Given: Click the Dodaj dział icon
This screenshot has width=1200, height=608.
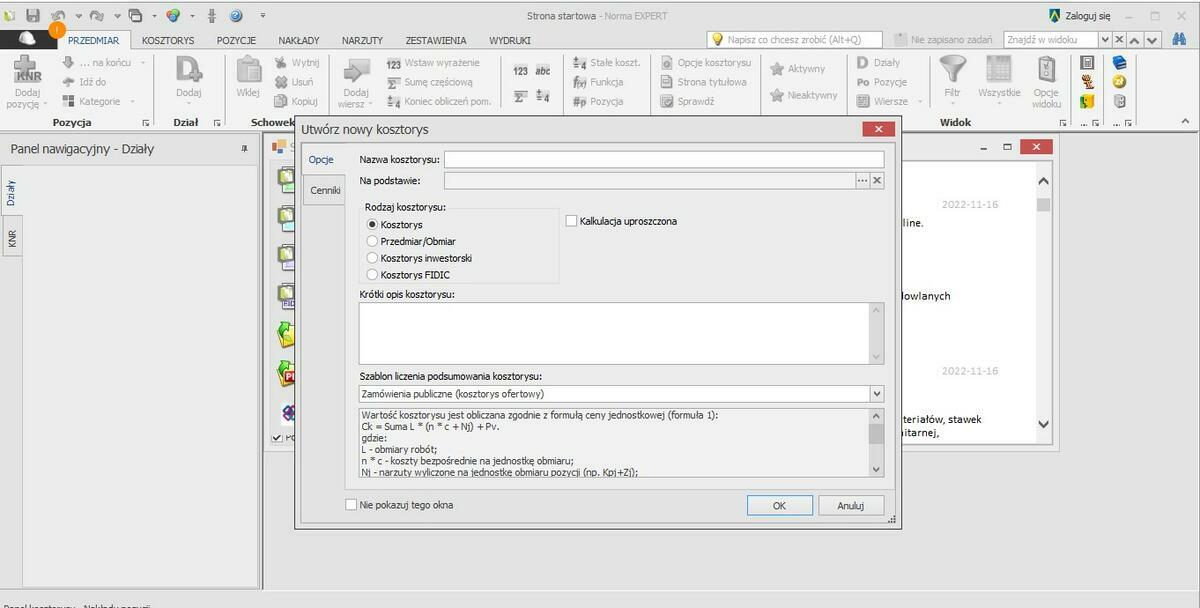Looking at the screenshot, I should 188,71.
